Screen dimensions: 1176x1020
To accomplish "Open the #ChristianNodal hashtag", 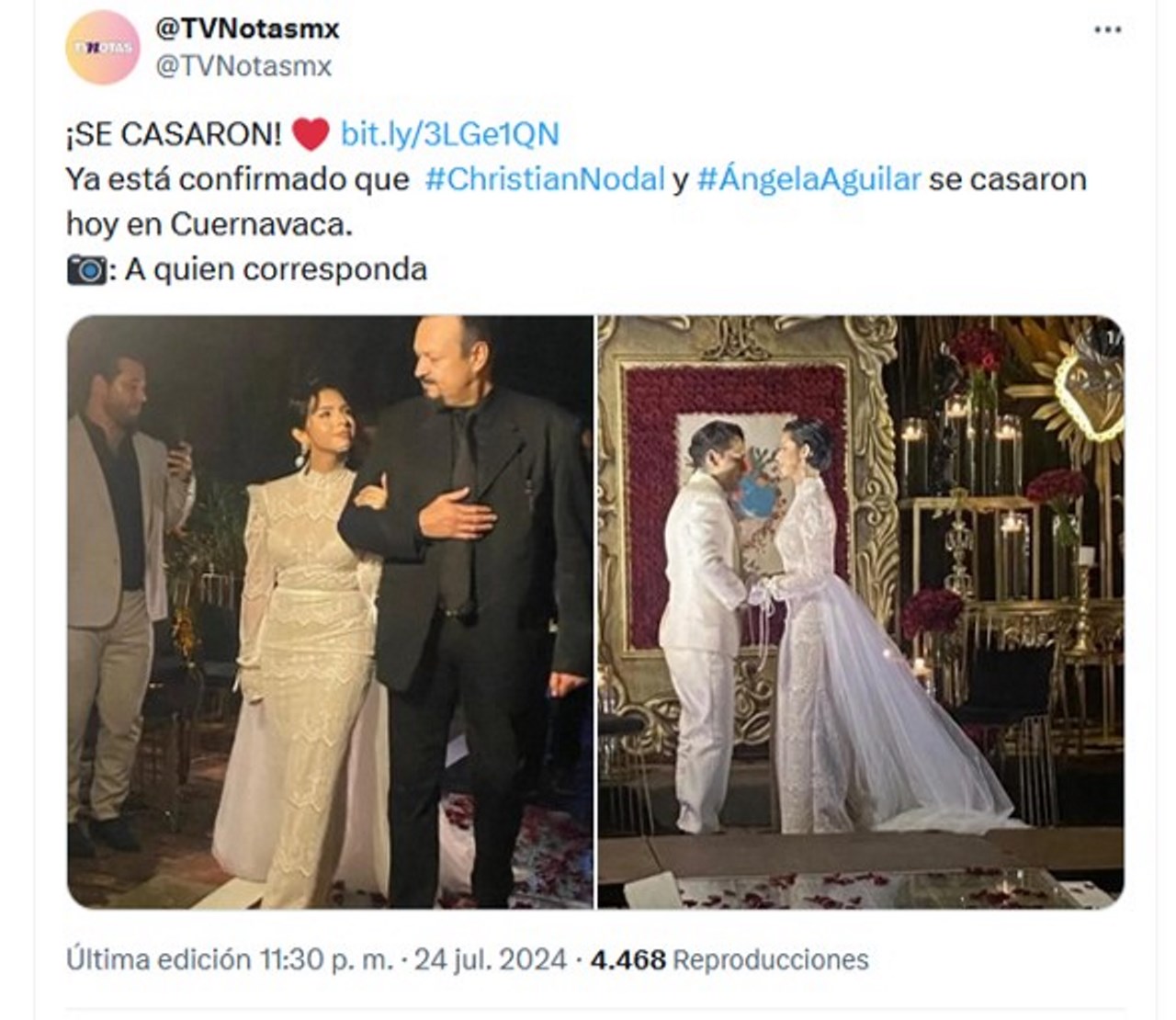I will [x=545, y=179].
